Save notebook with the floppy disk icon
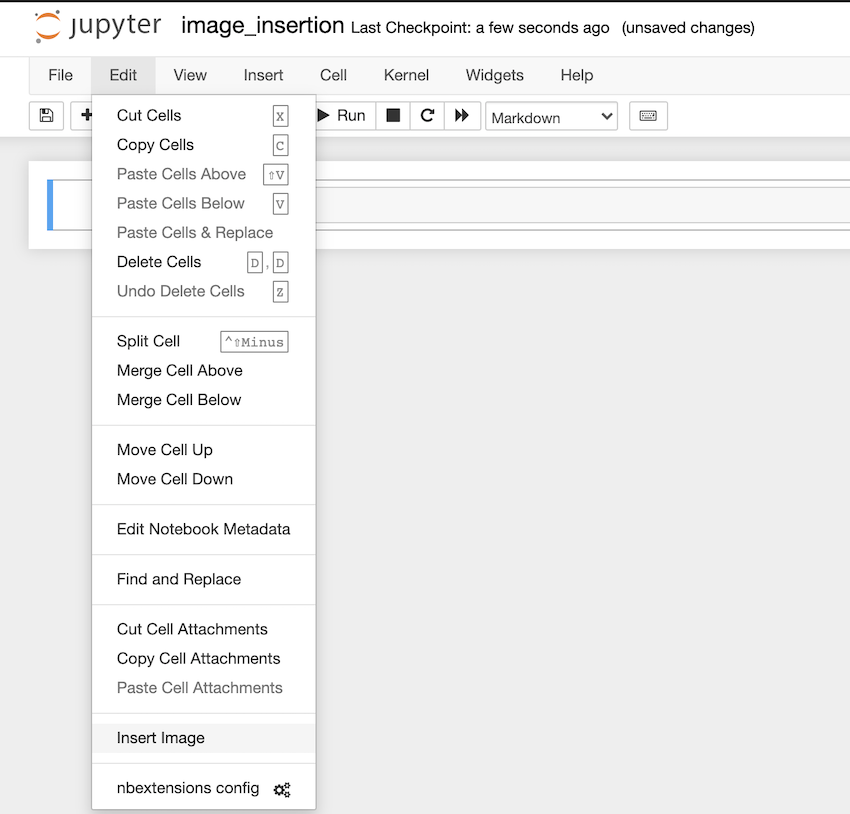The width and height of the screenshot is (850, 814). (x=47, y=115)
